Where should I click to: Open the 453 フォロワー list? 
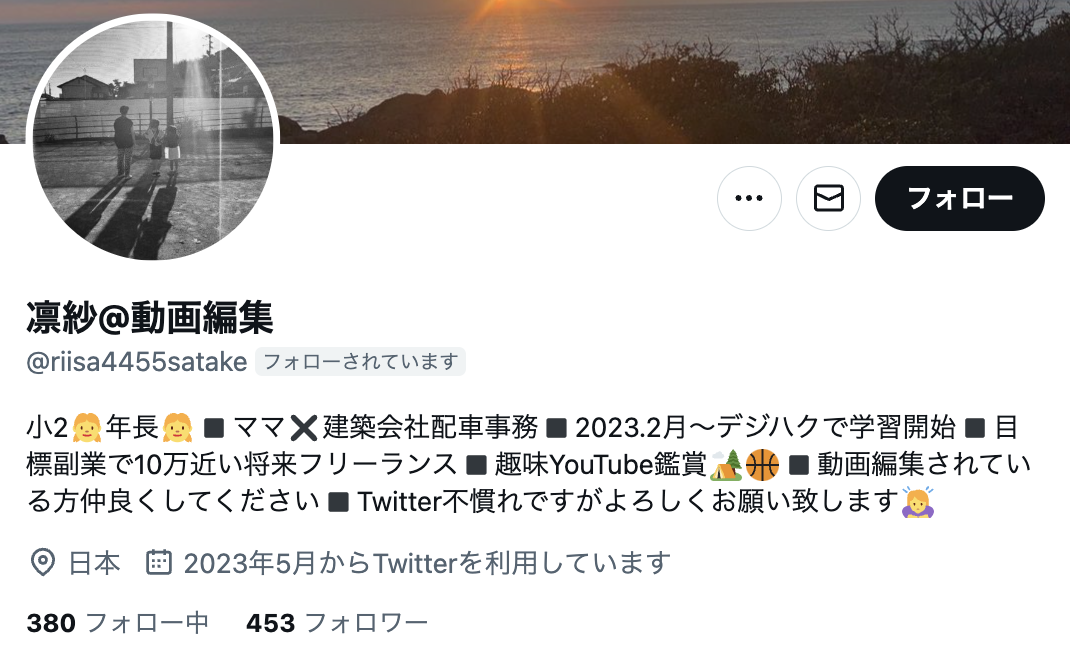point(337,623)
